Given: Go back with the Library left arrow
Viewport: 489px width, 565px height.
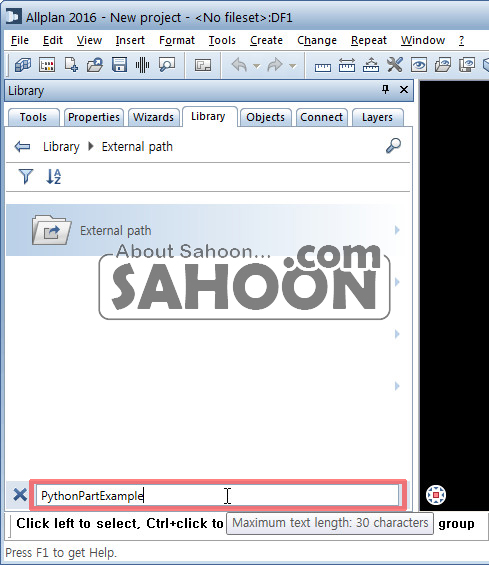Looking at the screenshot, I should tap(22, 147).
